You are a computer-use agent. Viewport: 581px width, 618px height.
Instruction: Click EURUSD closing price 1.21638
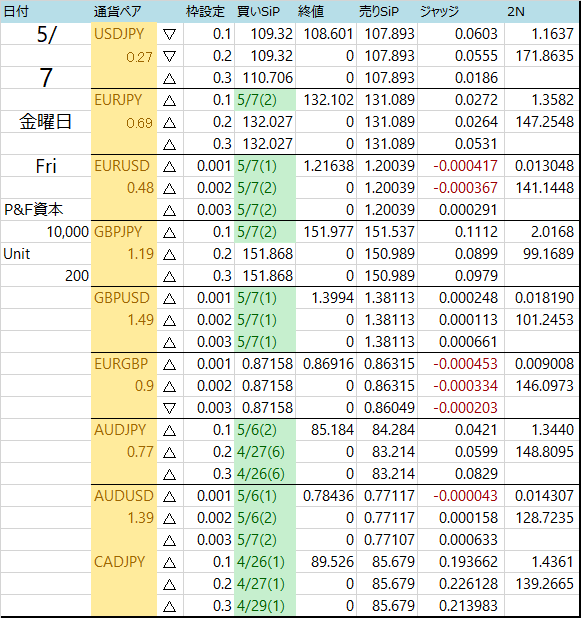328,166
